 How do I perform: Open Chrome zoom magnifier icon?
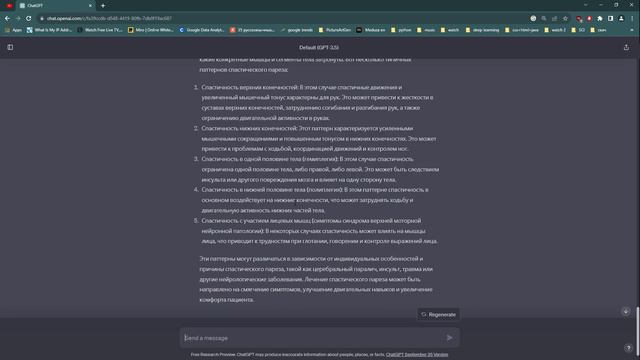click(x=544, y=18)
